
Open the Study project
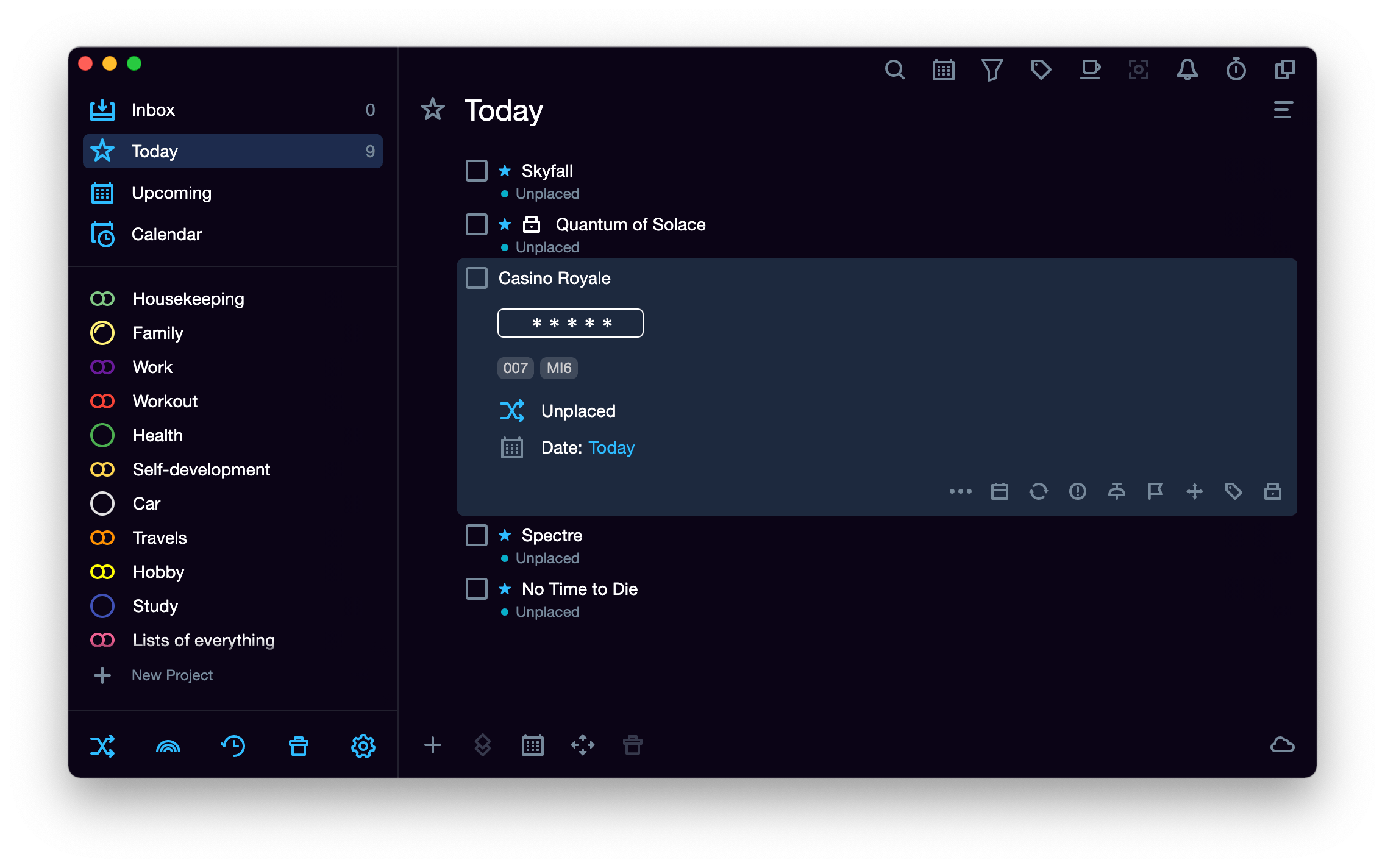pyautogui.click(x=233, y=606)
